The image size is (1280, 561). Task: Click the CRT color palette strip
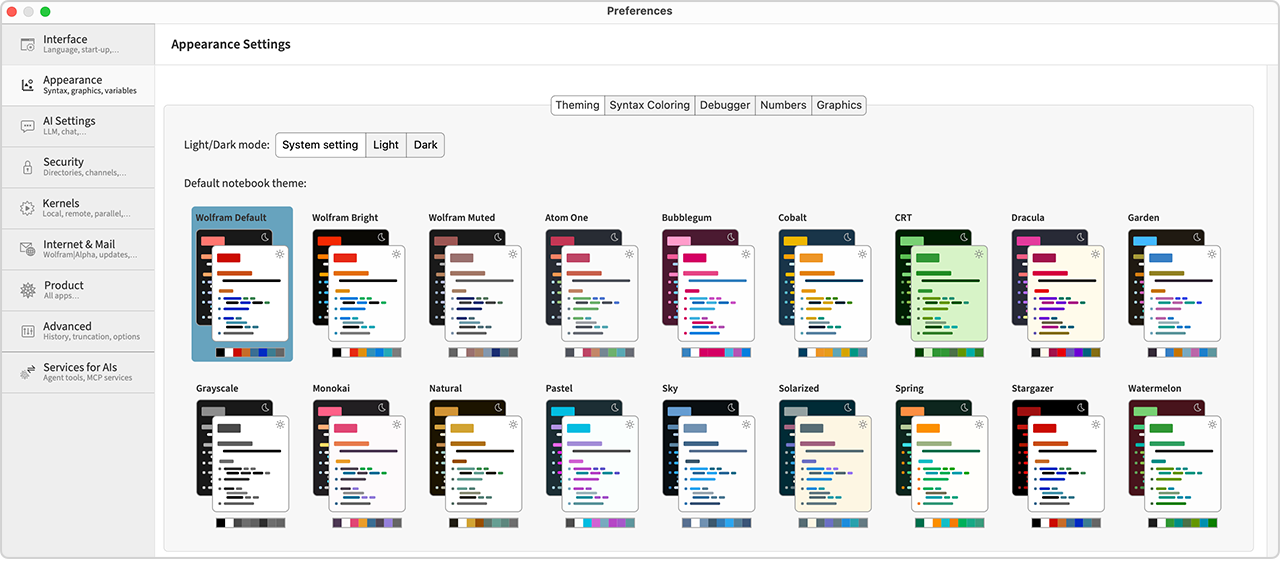[949, 353]
